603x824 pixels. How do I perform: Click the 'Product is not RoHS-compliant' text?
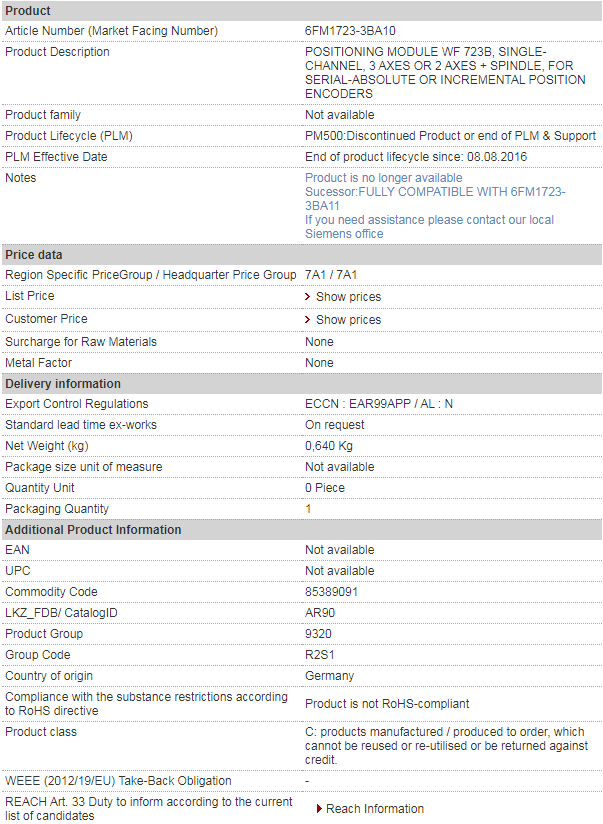coord(387,704)
